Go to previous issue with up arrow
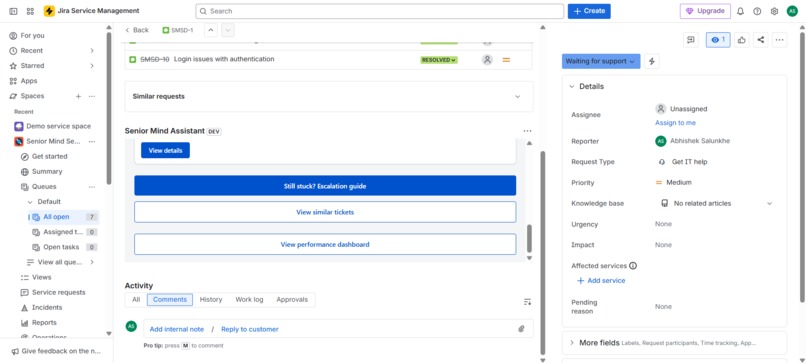806x363 pixels. coord(211,30)
